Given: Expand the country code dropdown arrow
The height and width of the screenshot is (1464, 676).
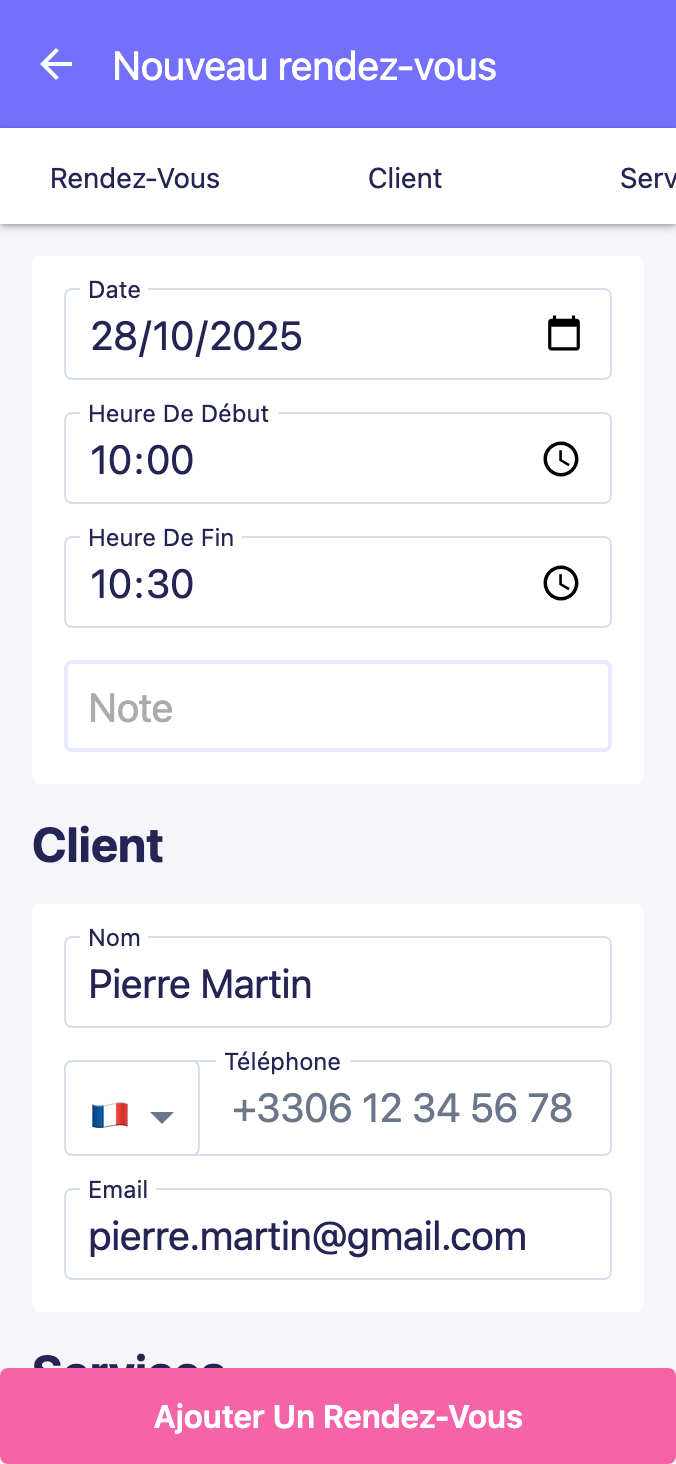Looking at the screenshot, I should point(162,1116).
